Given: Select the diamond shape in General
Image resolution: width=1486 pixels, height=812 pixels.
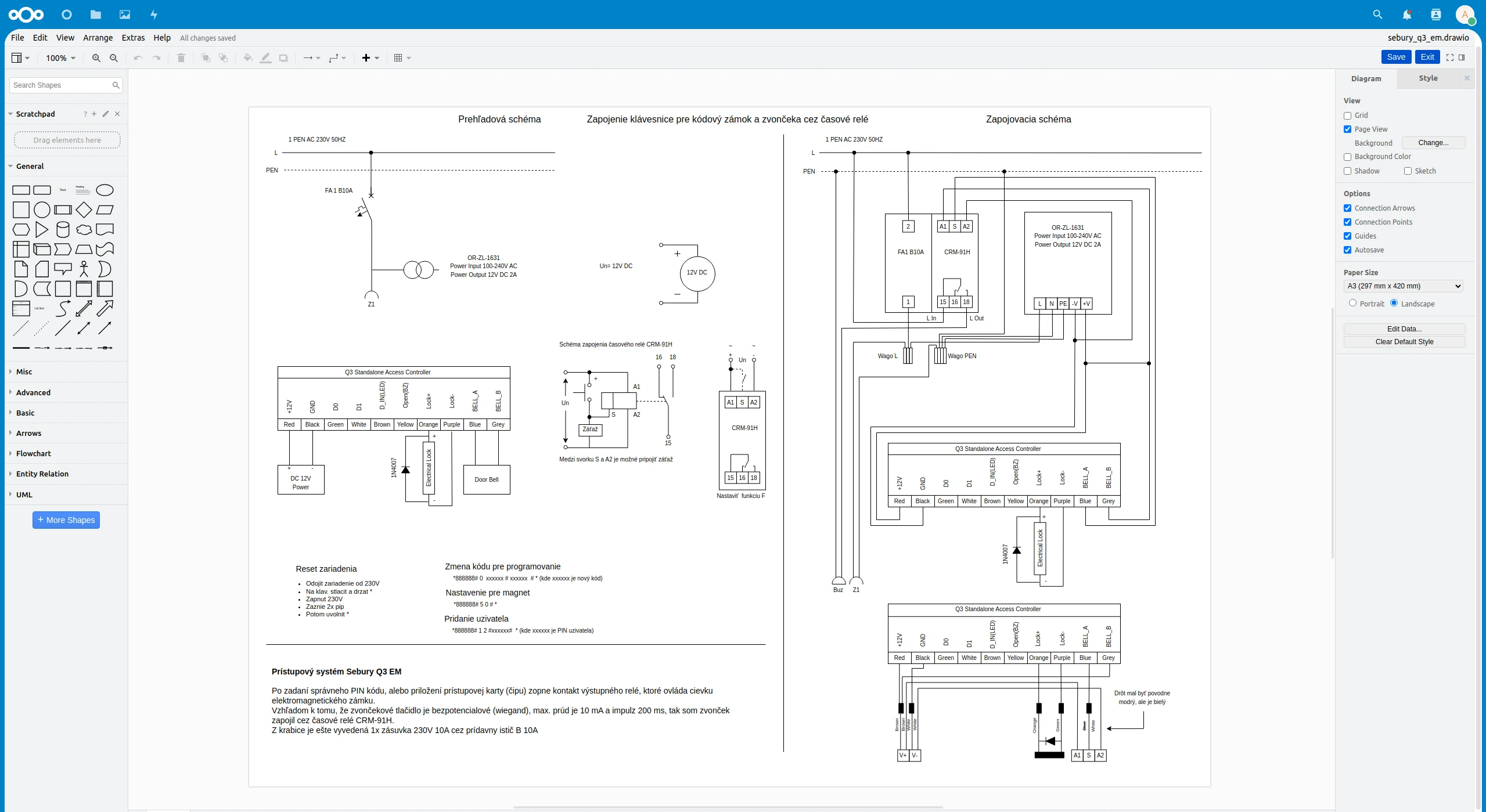Looking at the screenshot, I should click(x=84, y=210).
